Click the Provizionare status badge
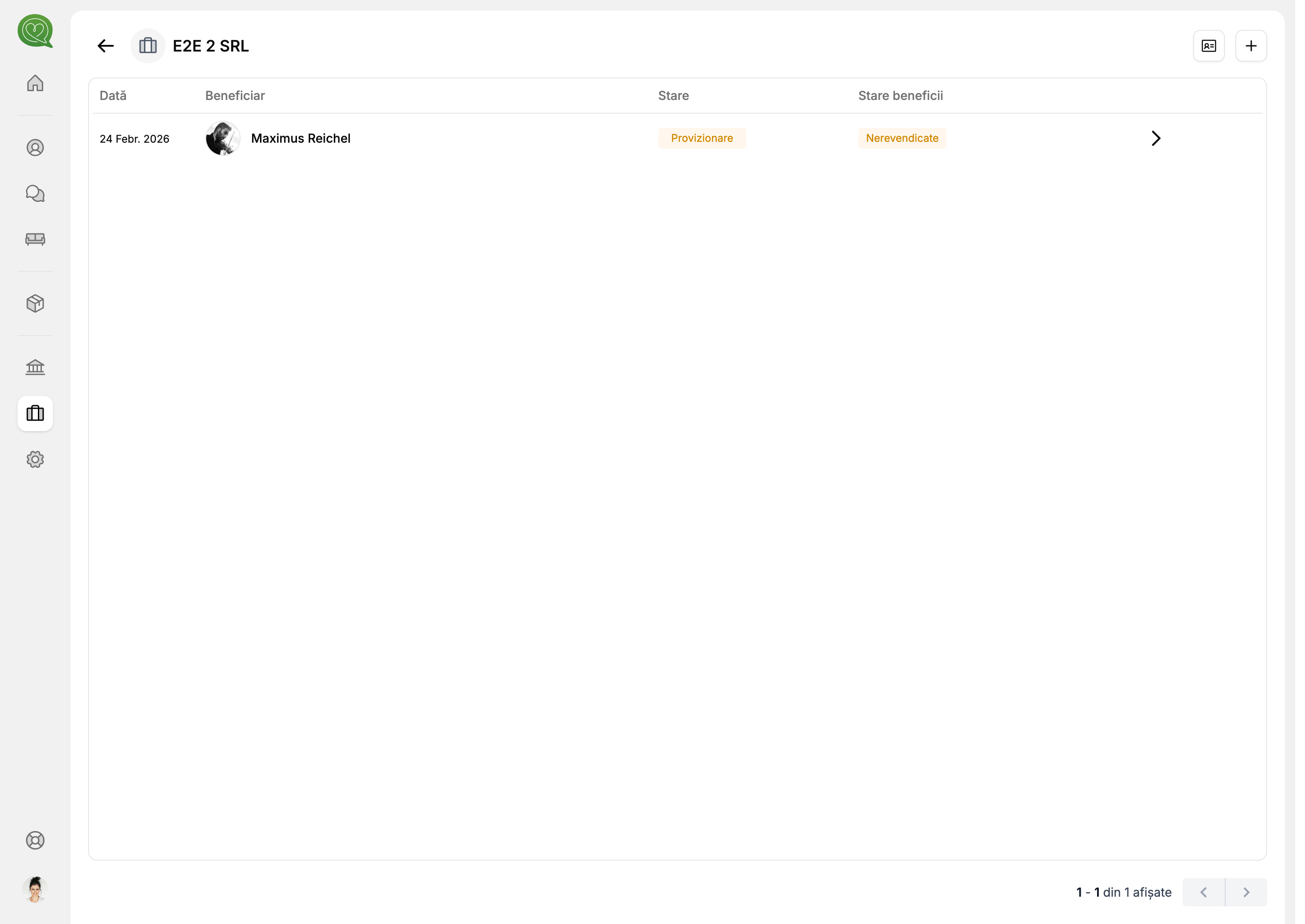Viewport: 1305px width, 924px height. 702,138
